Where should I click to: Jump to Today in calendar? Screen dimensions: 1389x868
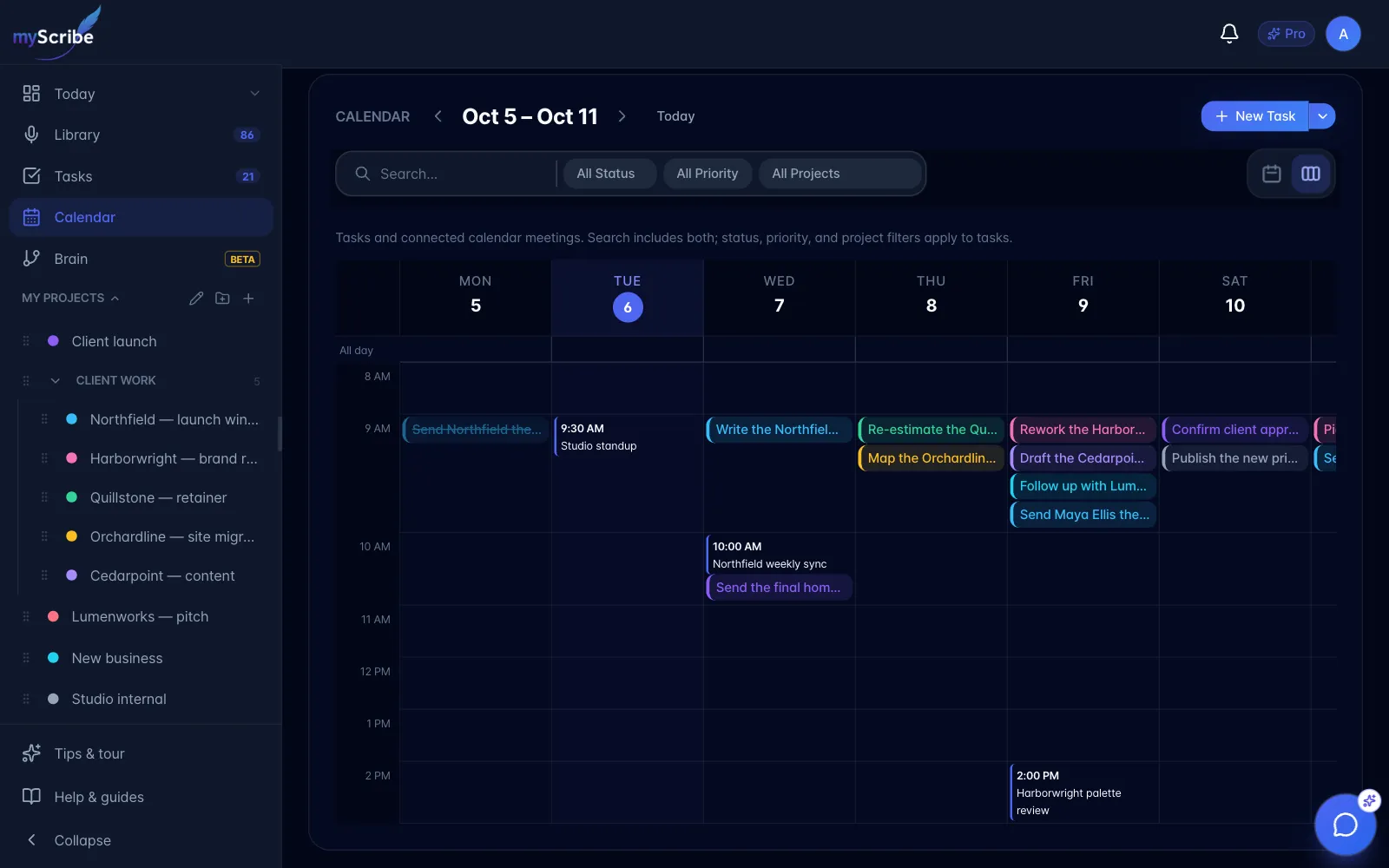(675, 116)
